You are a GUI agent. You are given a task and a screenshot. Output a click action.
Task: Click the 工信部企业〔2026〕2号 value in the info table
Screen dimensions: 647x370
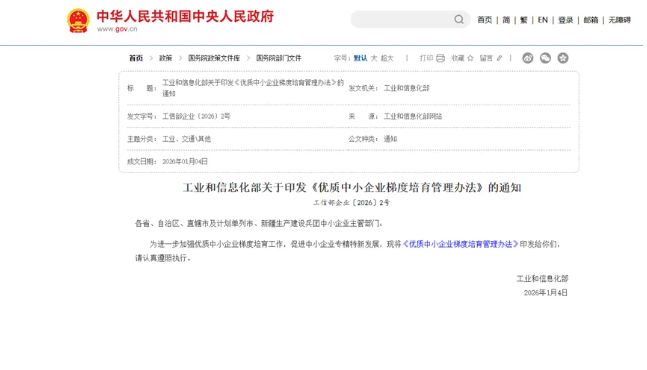point(196,116)
